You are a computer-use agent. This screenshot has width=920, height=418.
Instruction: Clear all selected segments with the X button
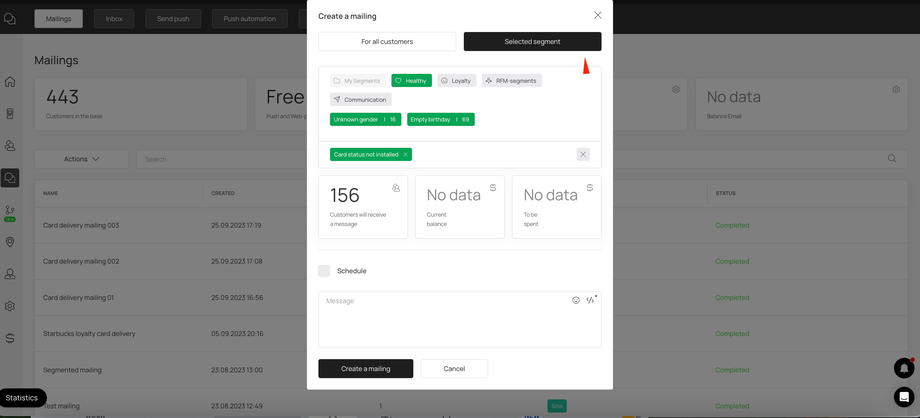tap(583, 154)
